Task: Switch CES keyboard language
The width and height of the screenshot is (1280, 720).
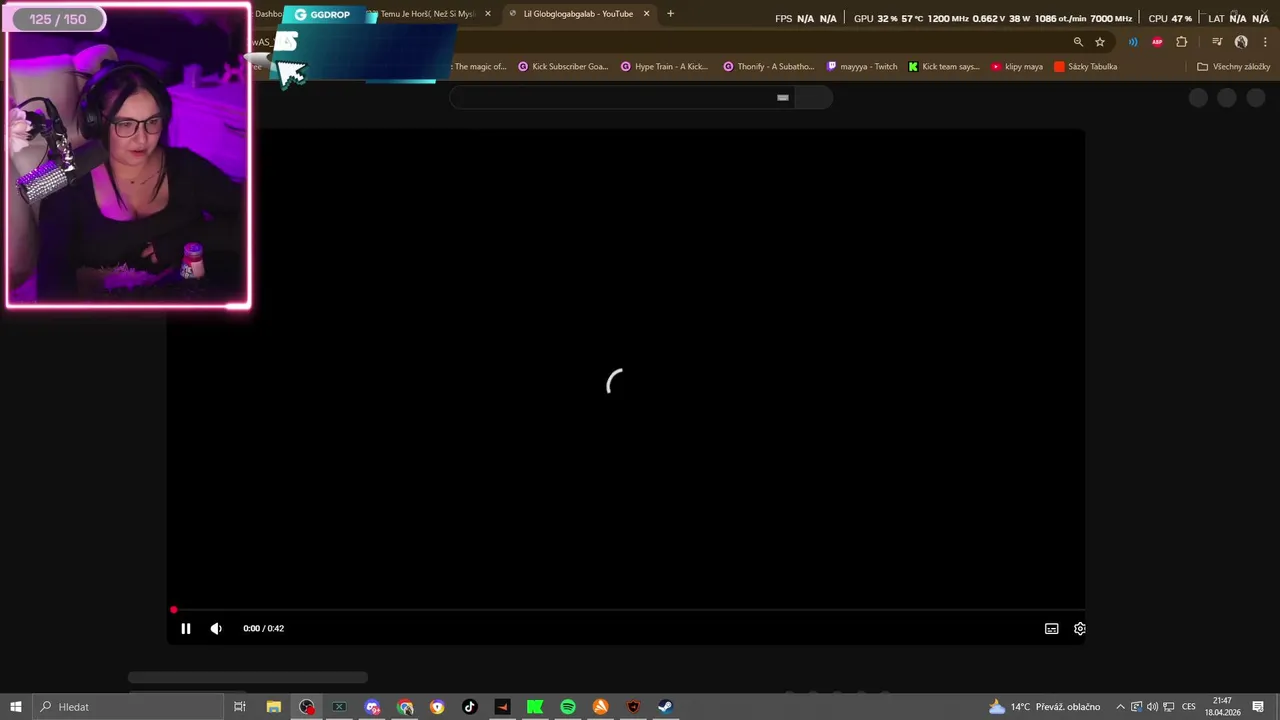Action: pyautogui.click(x=1189, y=706)
